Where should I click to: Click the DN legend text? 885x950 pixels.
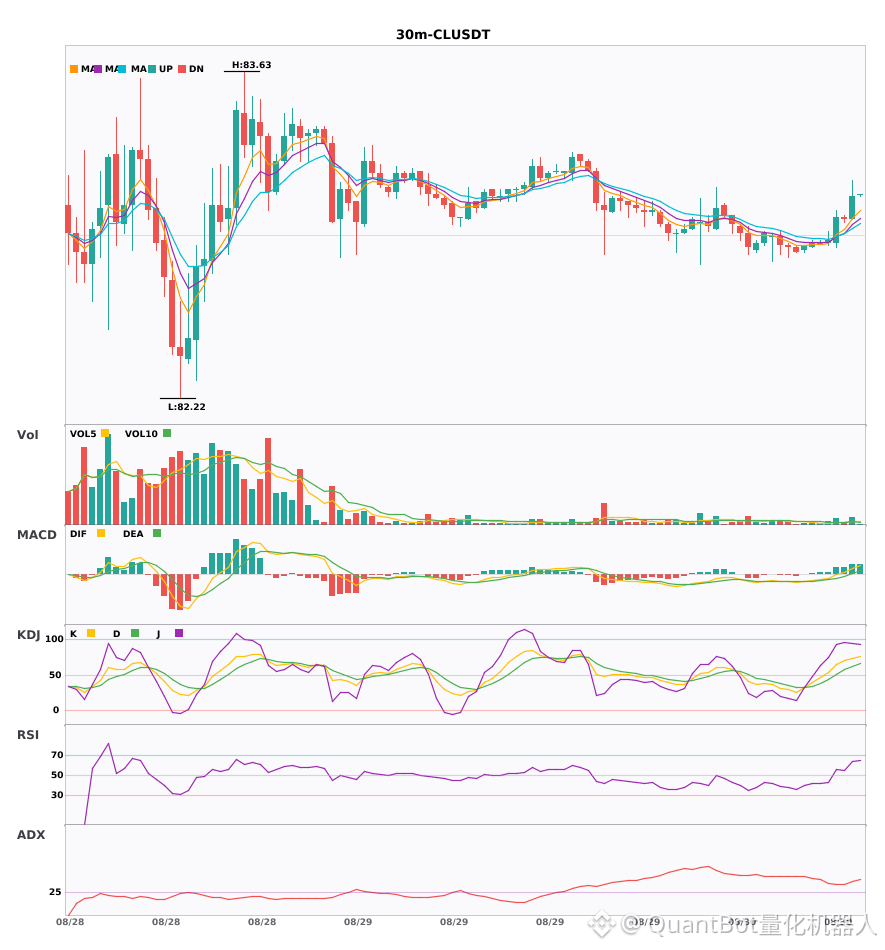pos(196,69)
